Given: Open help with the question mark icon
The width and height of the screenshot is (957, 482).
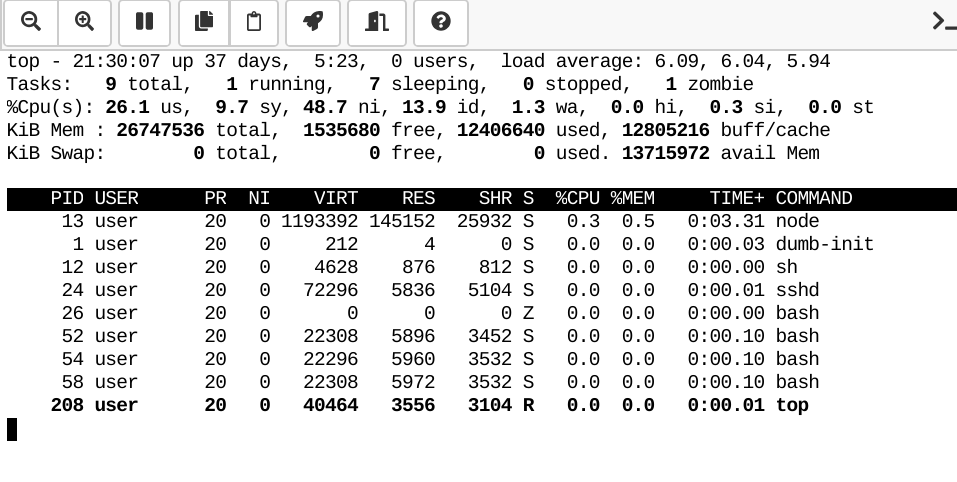Looking at the screenshot, I should pos(441,21).
